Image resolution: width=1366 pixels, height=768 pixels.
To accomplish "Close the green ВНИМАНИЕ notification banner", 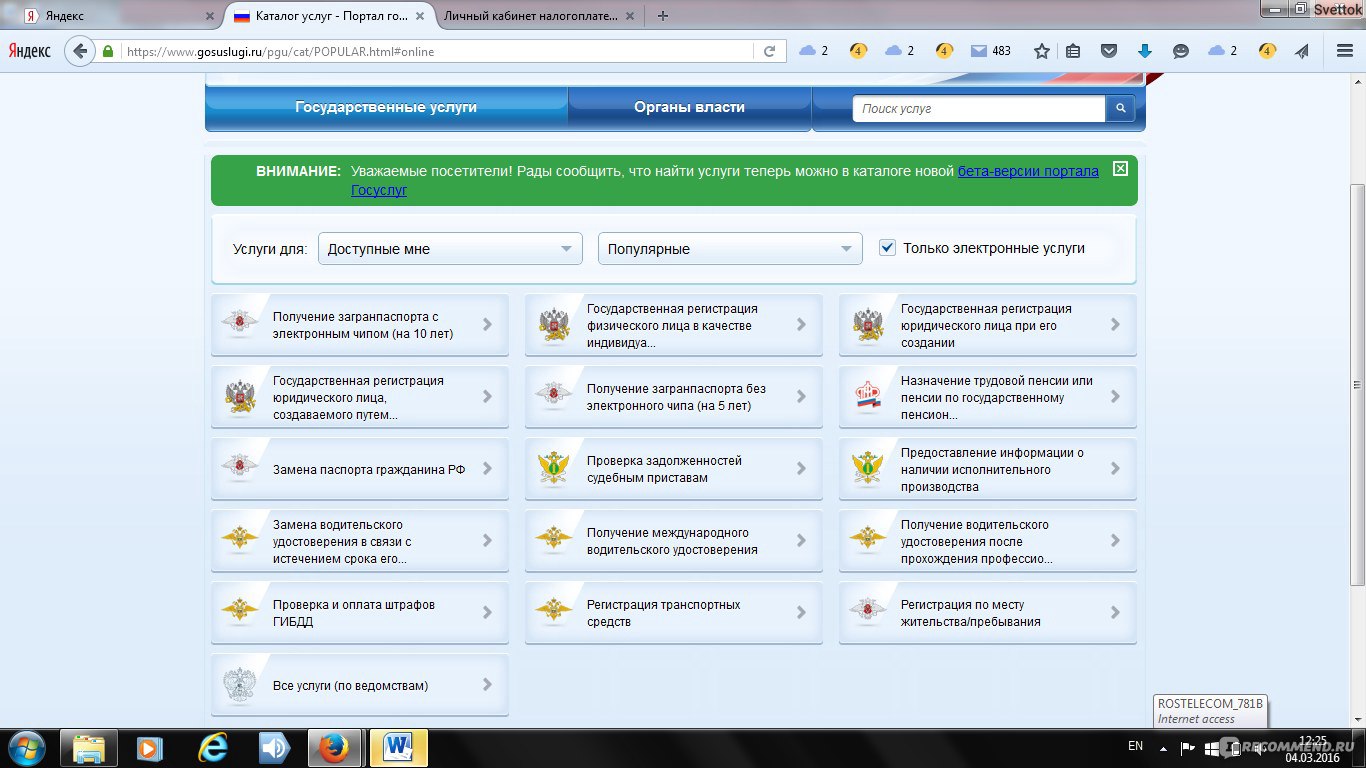I will point(1120,168).
